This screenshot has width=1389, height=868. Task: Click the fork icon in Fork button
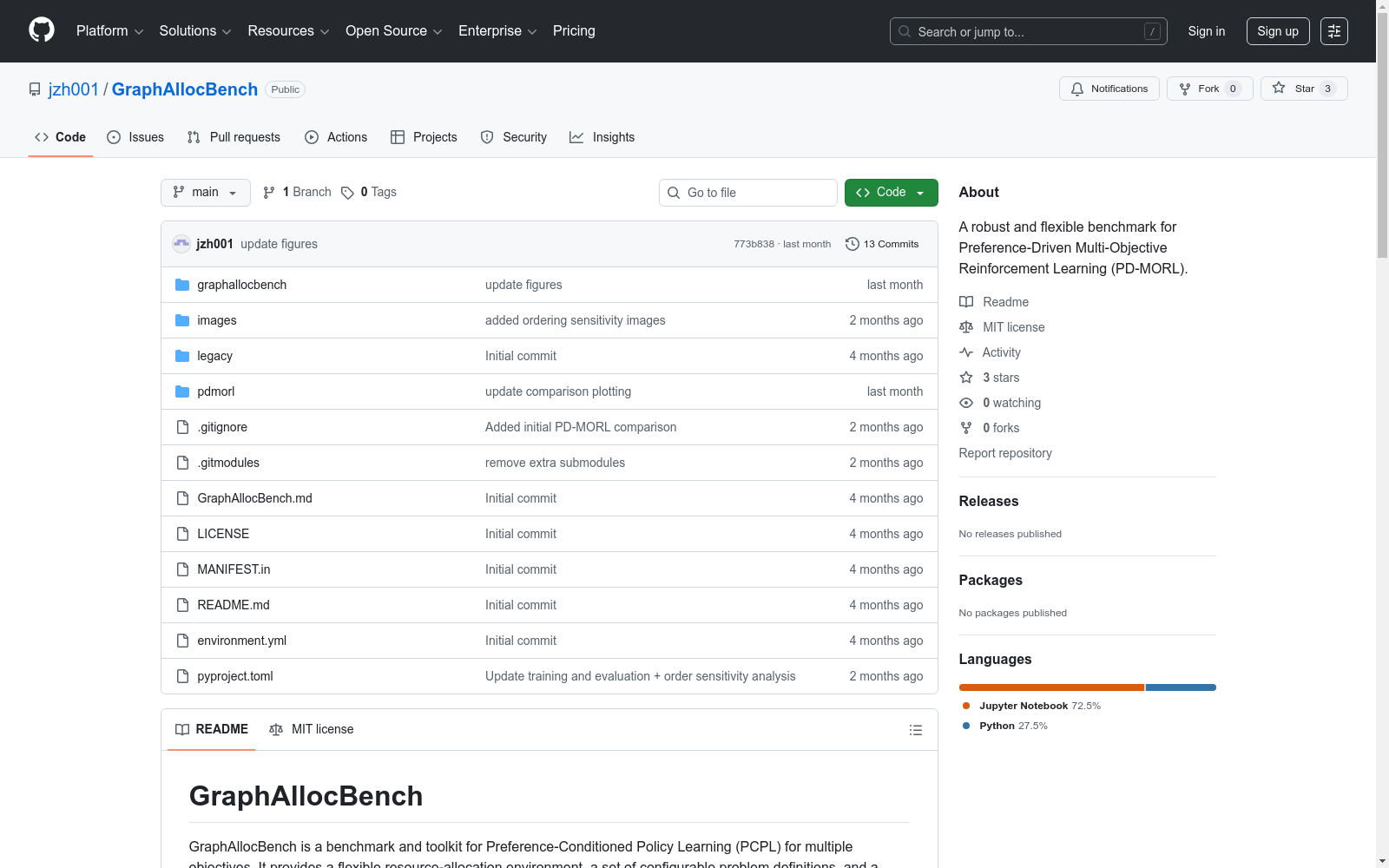pos(1185,89)
